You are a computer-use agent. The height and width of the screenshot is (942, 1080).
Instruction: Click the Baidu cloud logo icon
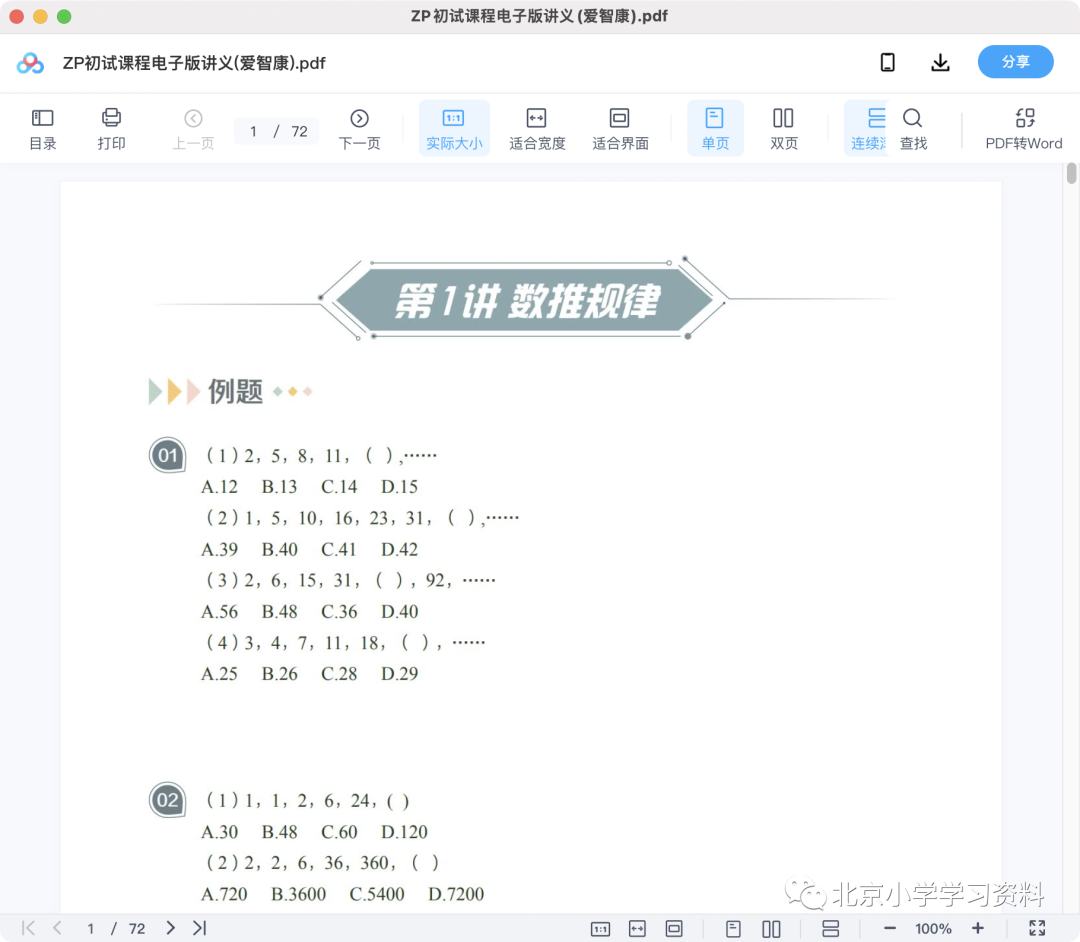[x=30, y=63]
